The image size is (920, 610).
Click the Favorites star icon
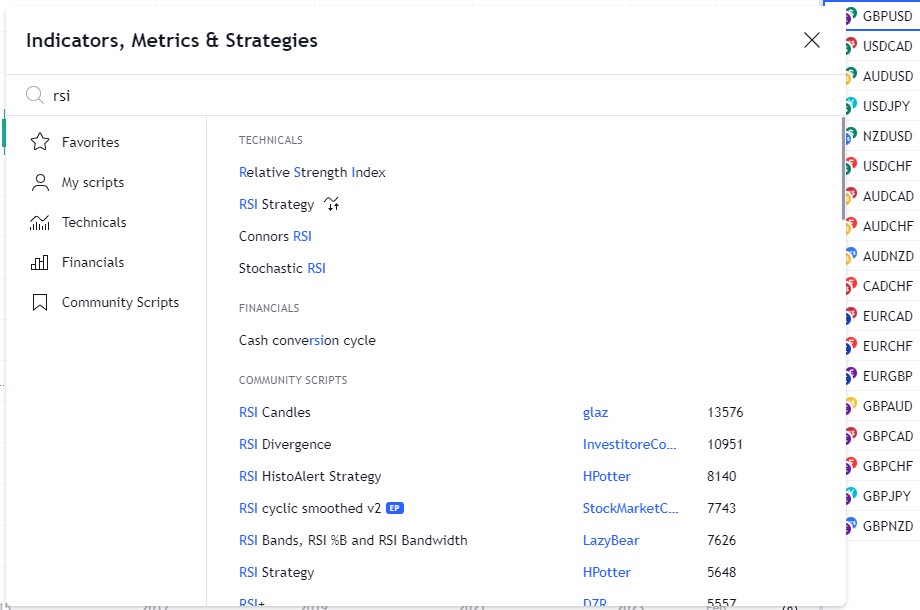(x=40, y=142)
